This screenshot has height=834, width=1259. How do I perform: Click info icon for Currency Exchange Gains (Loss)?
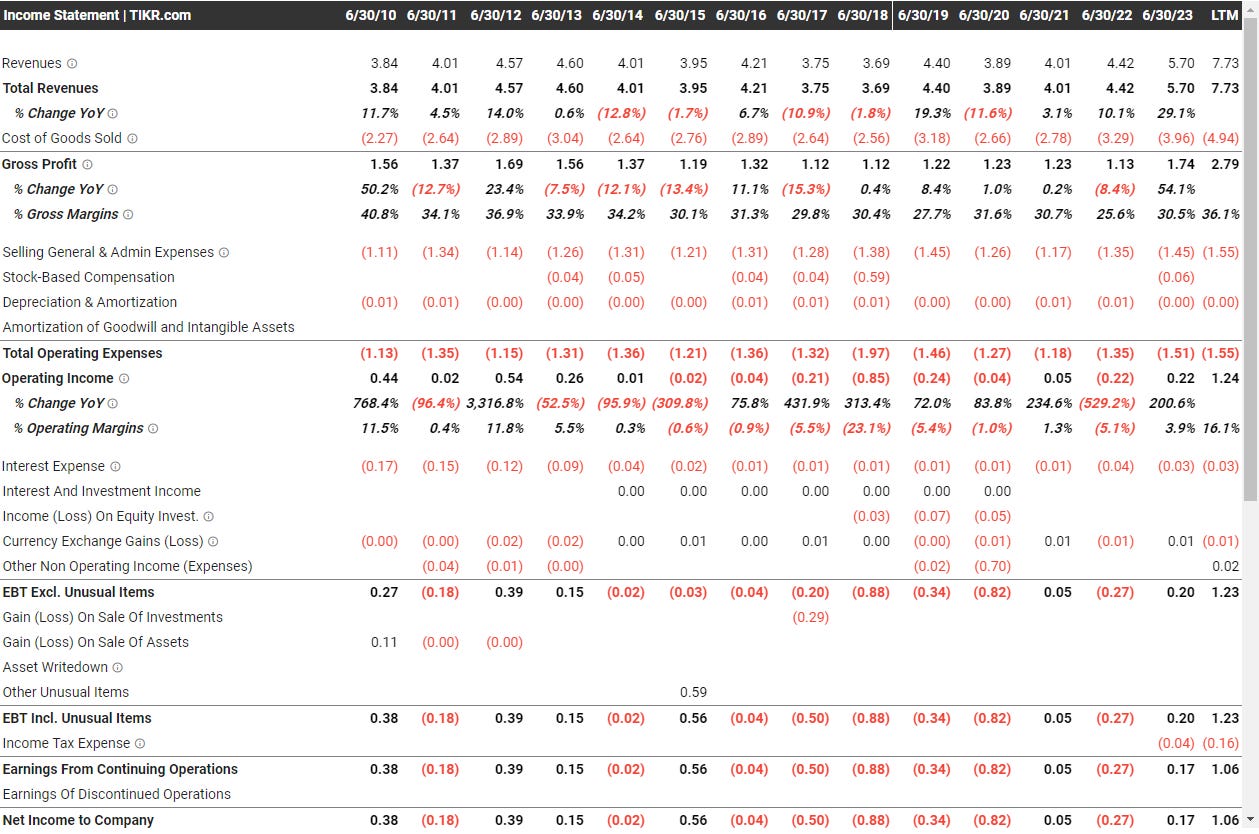coord(213,542)
